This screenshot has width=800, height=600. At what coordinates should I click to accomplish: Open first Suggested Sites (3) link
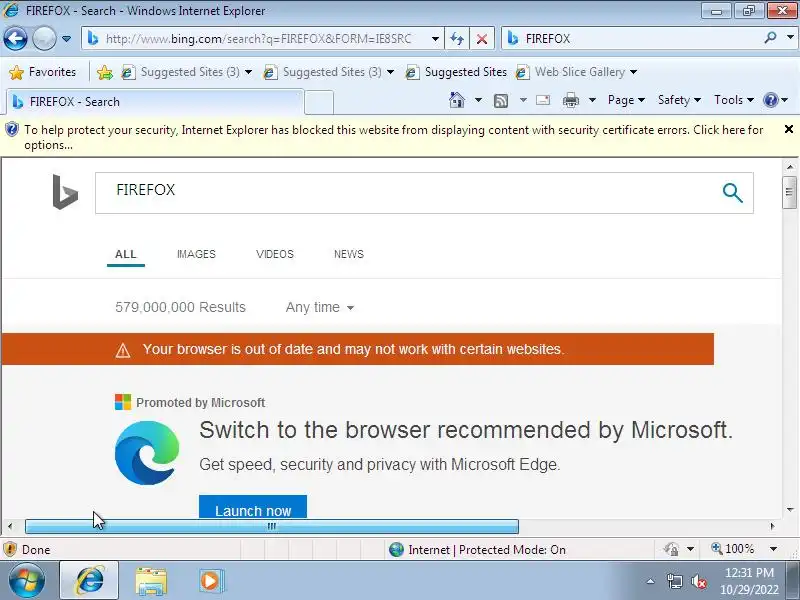[181, 72]
